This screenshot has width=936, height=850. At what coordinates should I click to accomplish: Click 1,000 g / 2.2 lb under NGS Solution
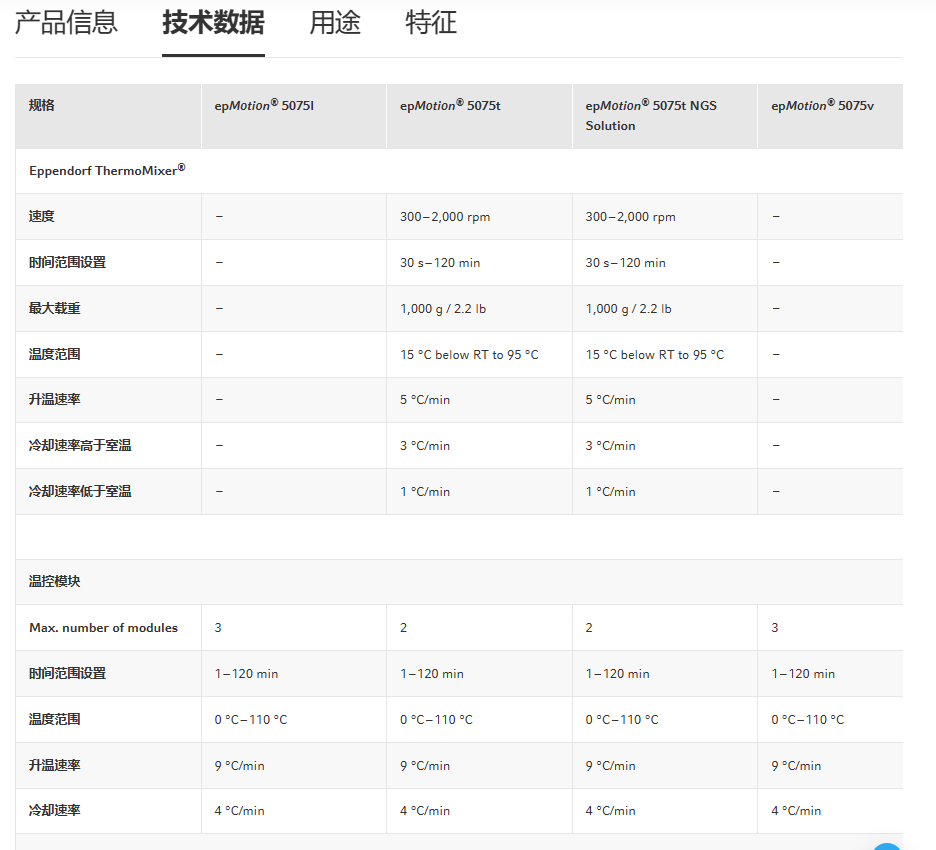coord(629,309)
